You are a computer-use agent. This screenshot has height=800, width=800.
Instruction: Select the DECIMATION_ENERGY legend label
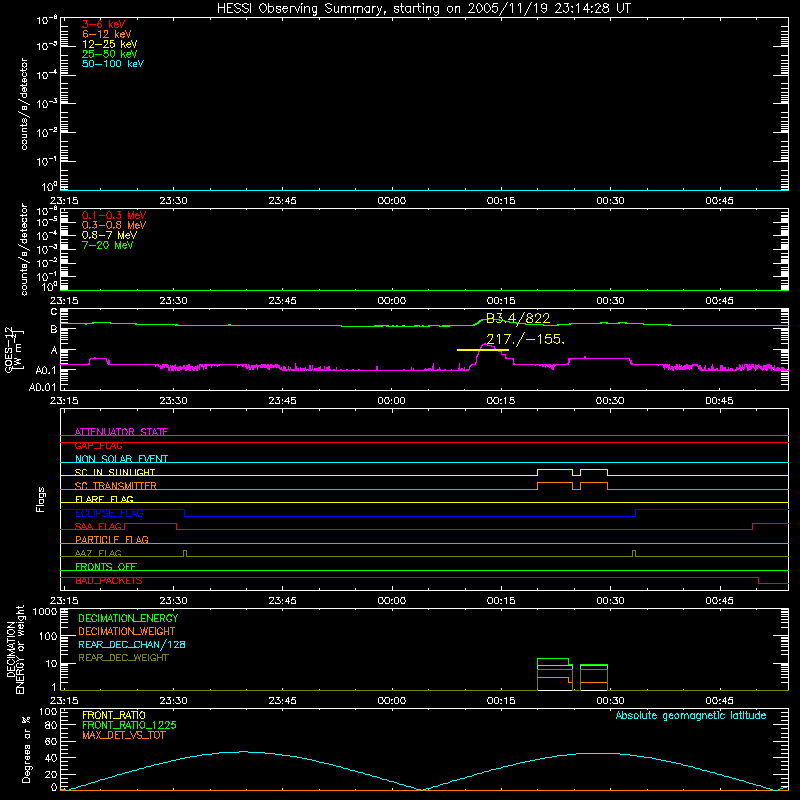coord(128,618)
